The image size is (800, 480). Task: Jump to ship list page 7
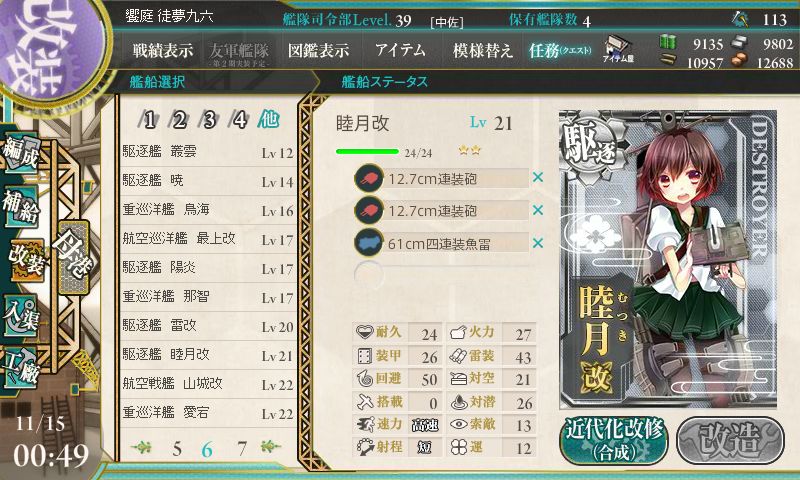242,449
